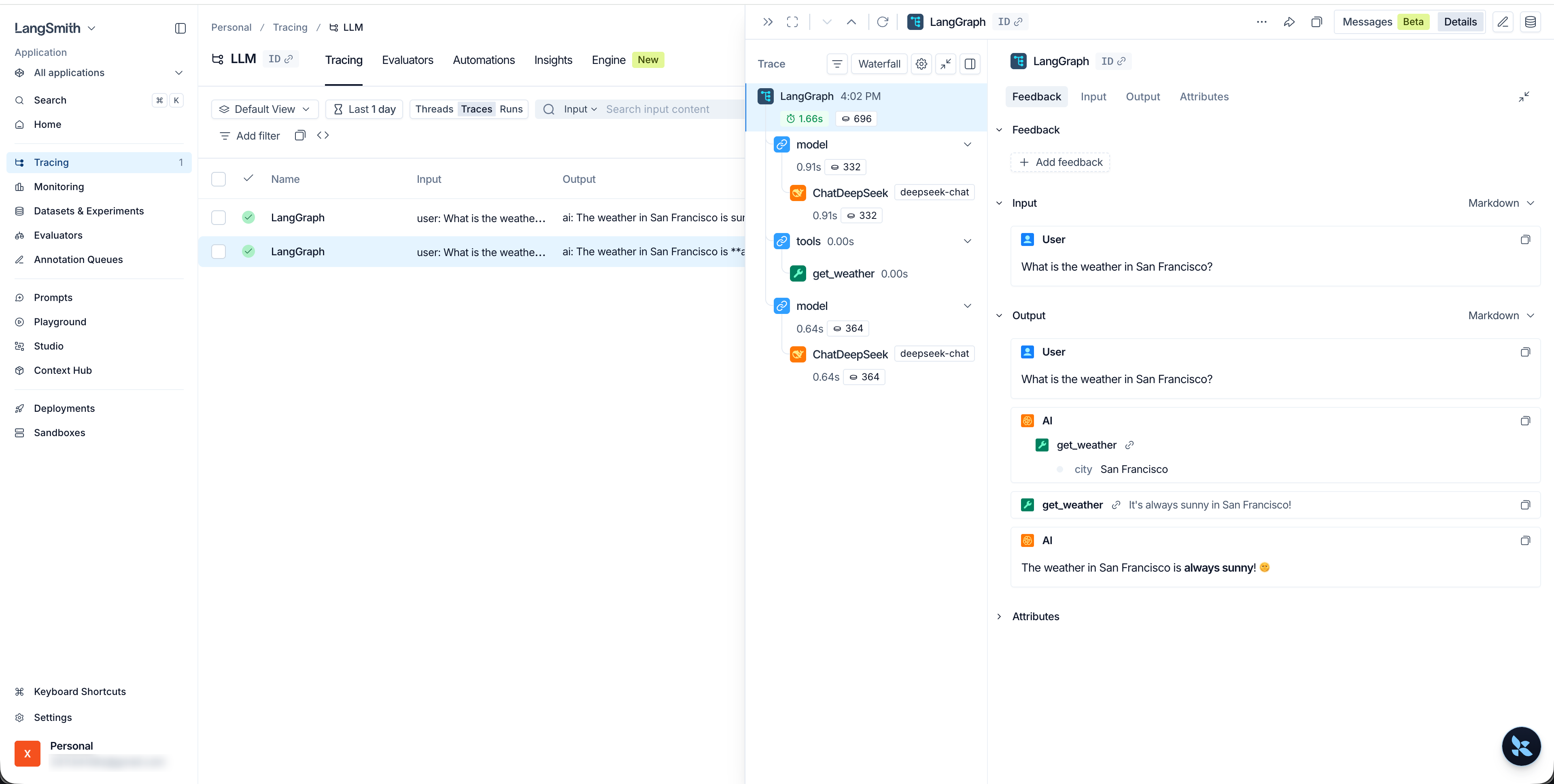Expand trace panel to fullscreen
Image resolution: width=1554 pixels, height=784 pixels.
pos(792,22)
